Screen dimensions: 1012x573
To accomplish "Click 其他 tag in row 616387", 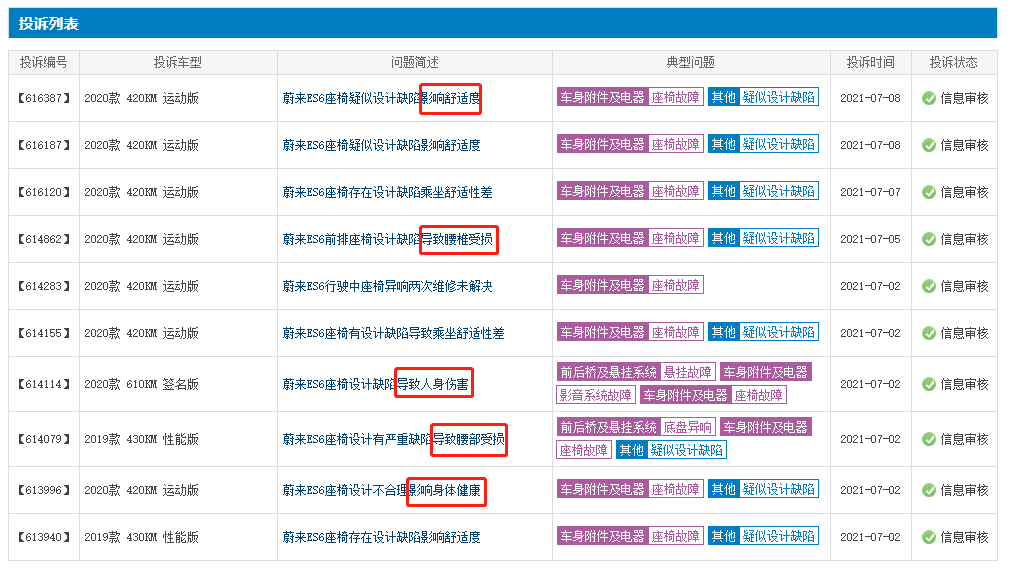I will (x=724, y=97).
